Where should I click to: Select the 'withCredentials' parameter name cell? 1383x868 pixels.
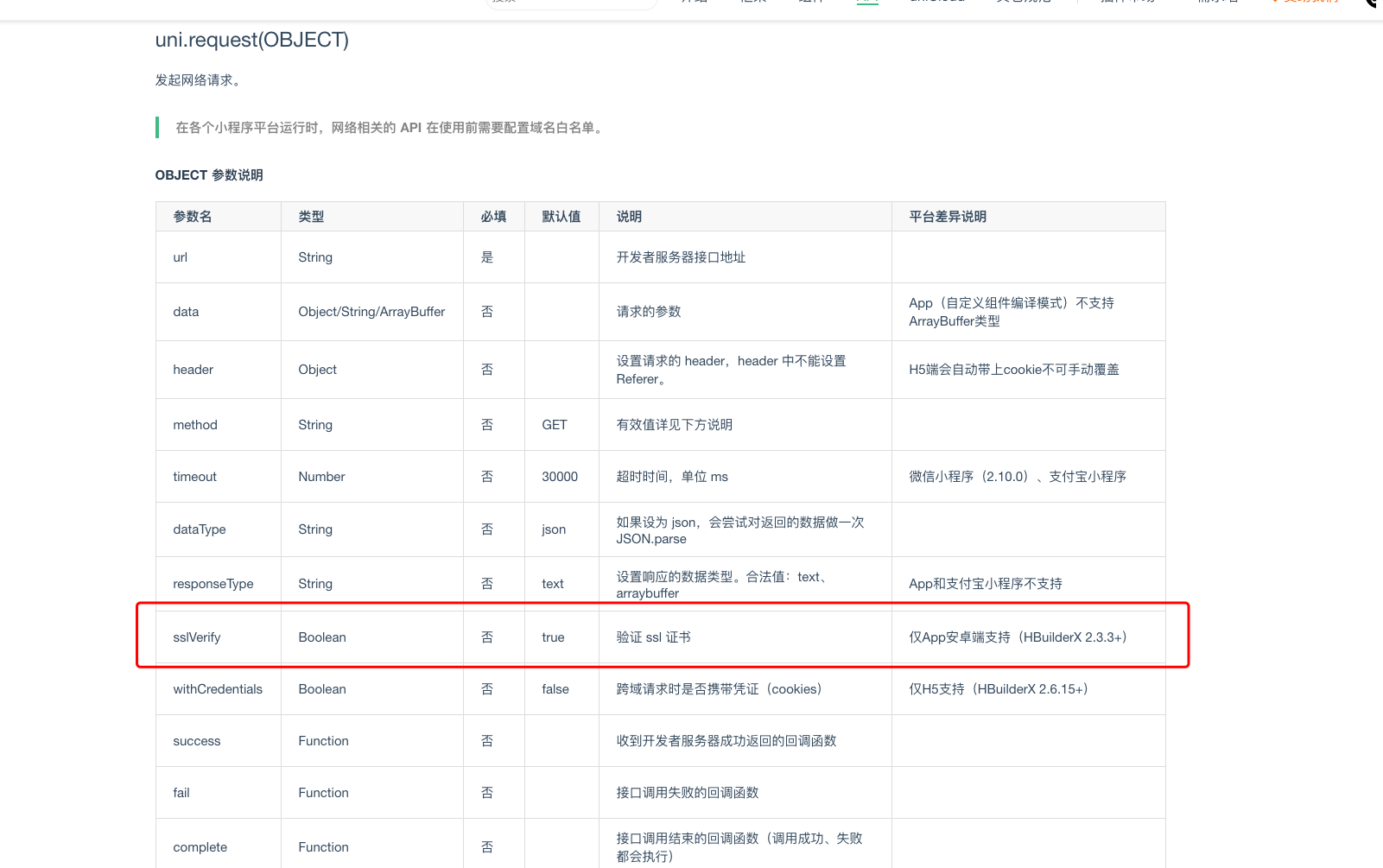(x=218, y=689)
